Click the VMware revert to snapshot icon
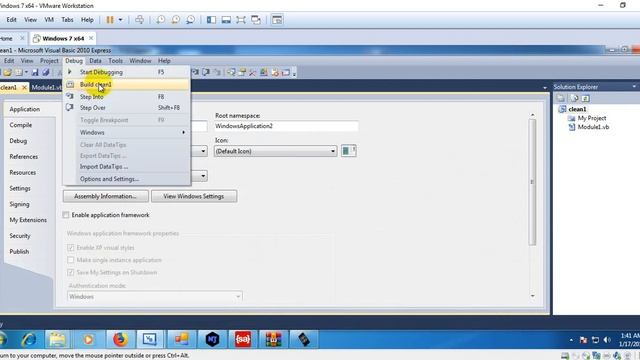This screenshot has width=640, height=360. pyautogui.click(x=176, y=20)
